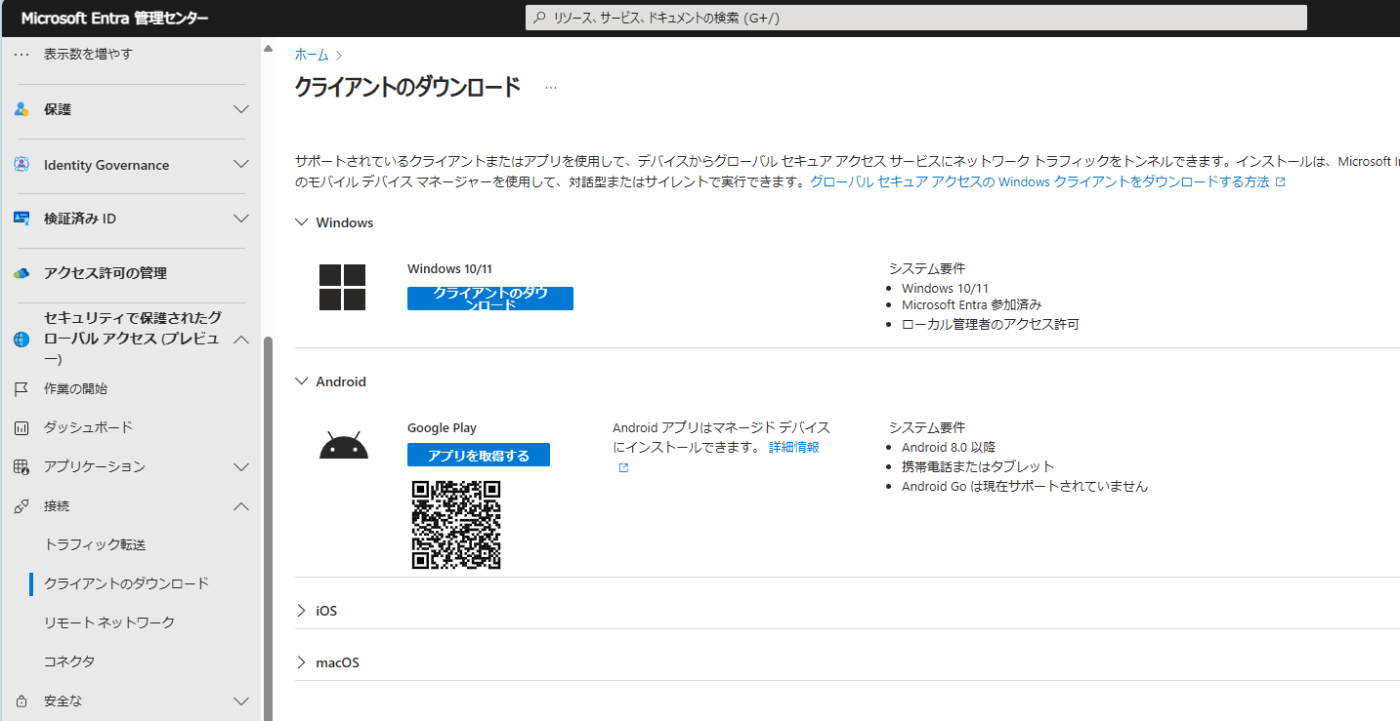This screenshot has width=1400, height=721.
Task: Click the Microsoft Entra 管理センター title
Action: tap(115, 18)
